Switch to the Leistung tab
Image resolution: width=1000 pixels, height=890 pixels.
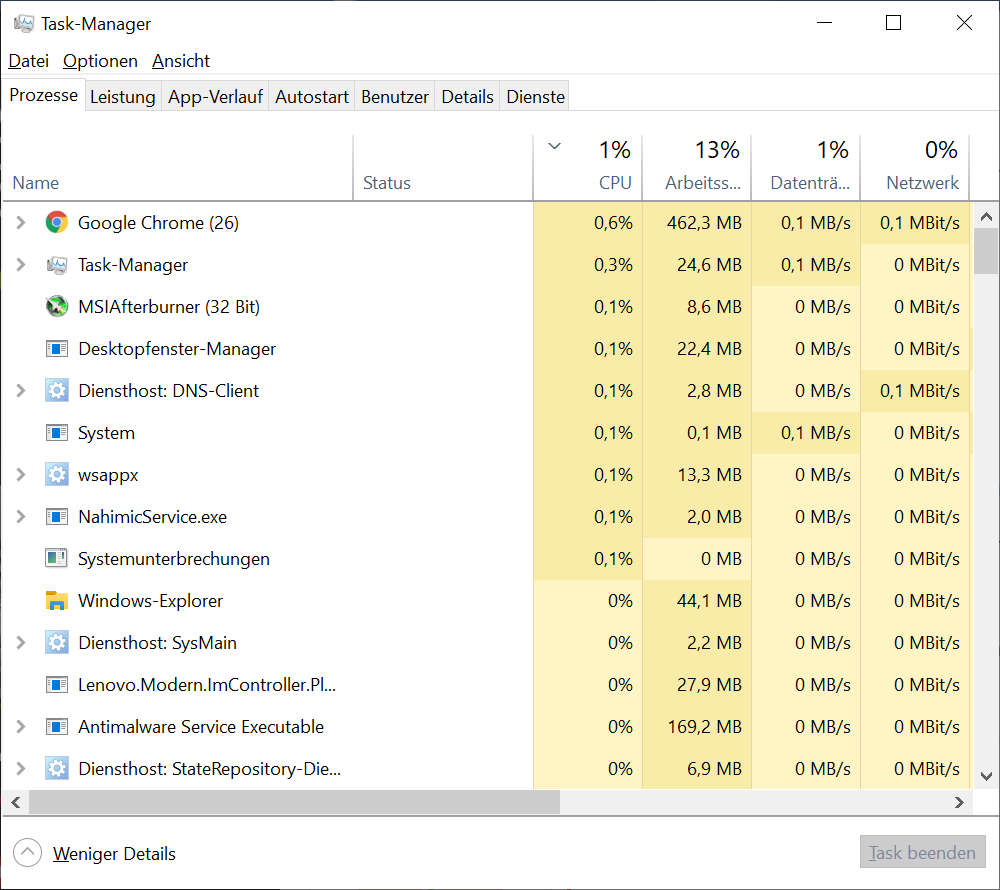pyautogui.click(x=122, y=96)
